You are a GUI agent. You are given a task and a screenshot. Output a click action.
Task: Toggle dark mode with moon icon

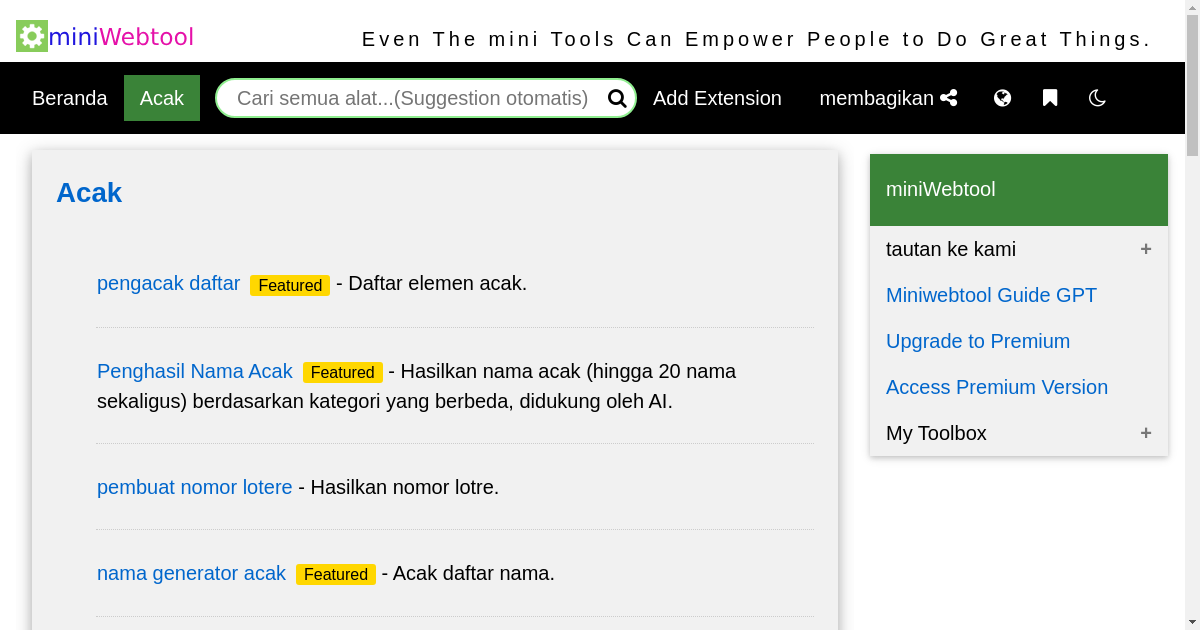(x=1097, y=98)
